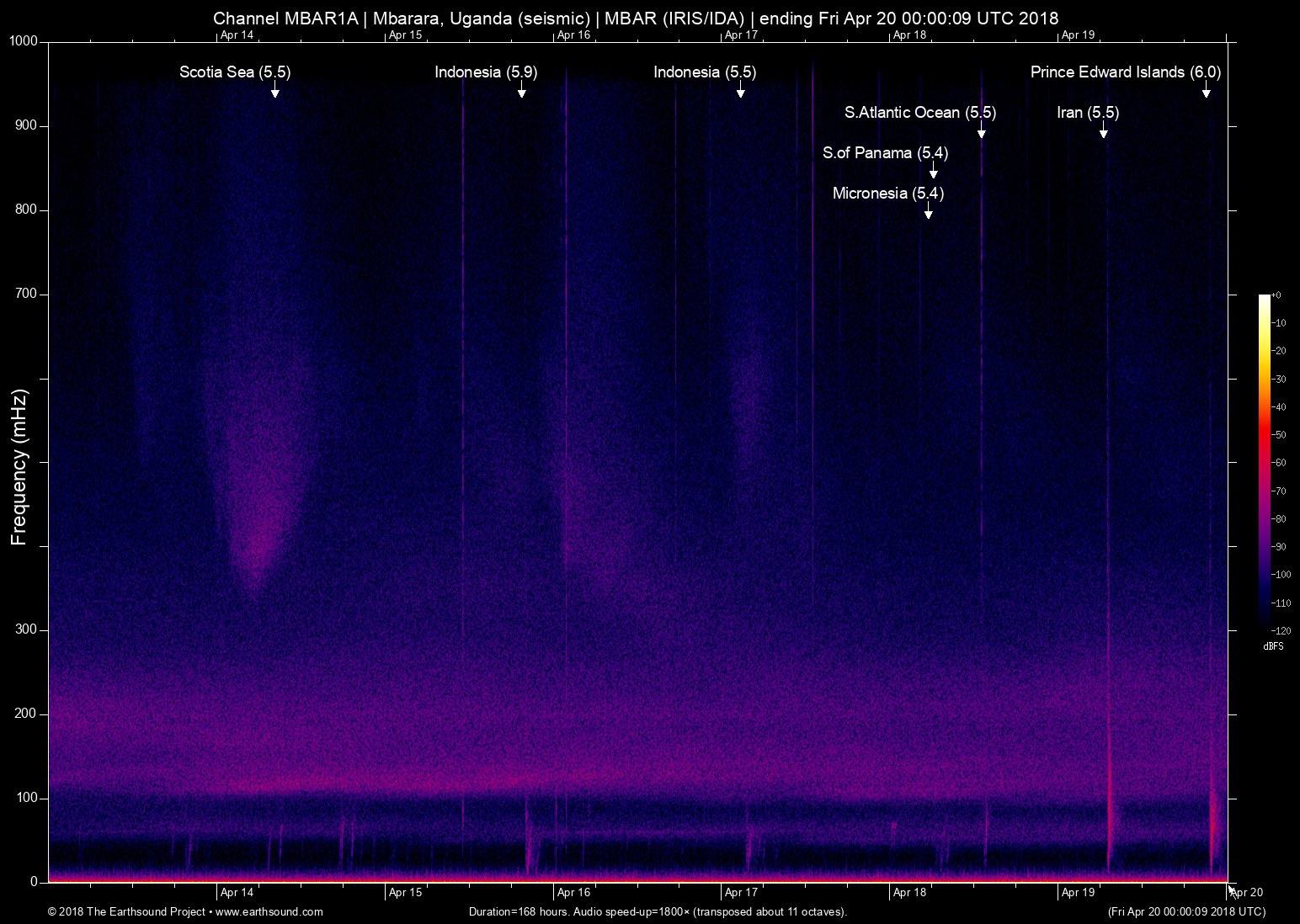
Task: Click the Channel MBAR1A chart title
Action: tap(636, 18)
